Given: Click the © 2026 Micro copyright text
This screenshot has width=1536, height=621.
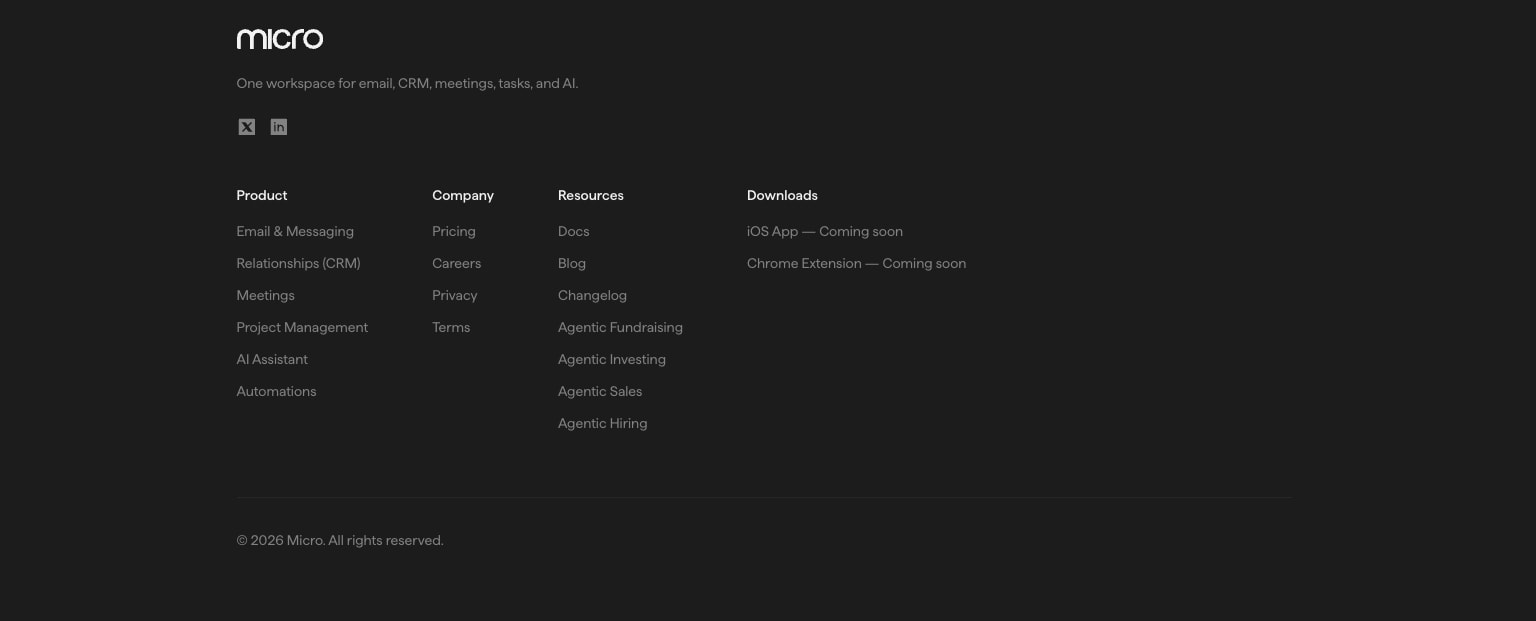Looking at the screenshot, I should point(340,540).
